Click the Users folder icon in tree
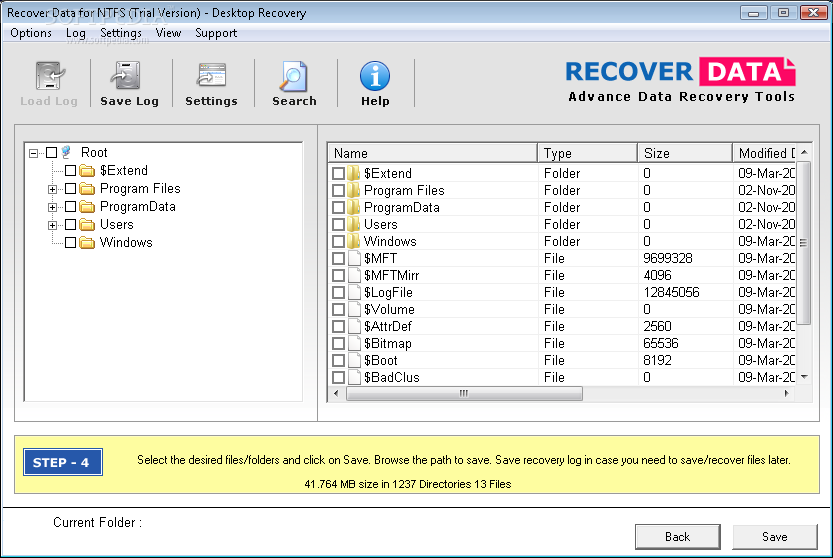 click(87, 225)
